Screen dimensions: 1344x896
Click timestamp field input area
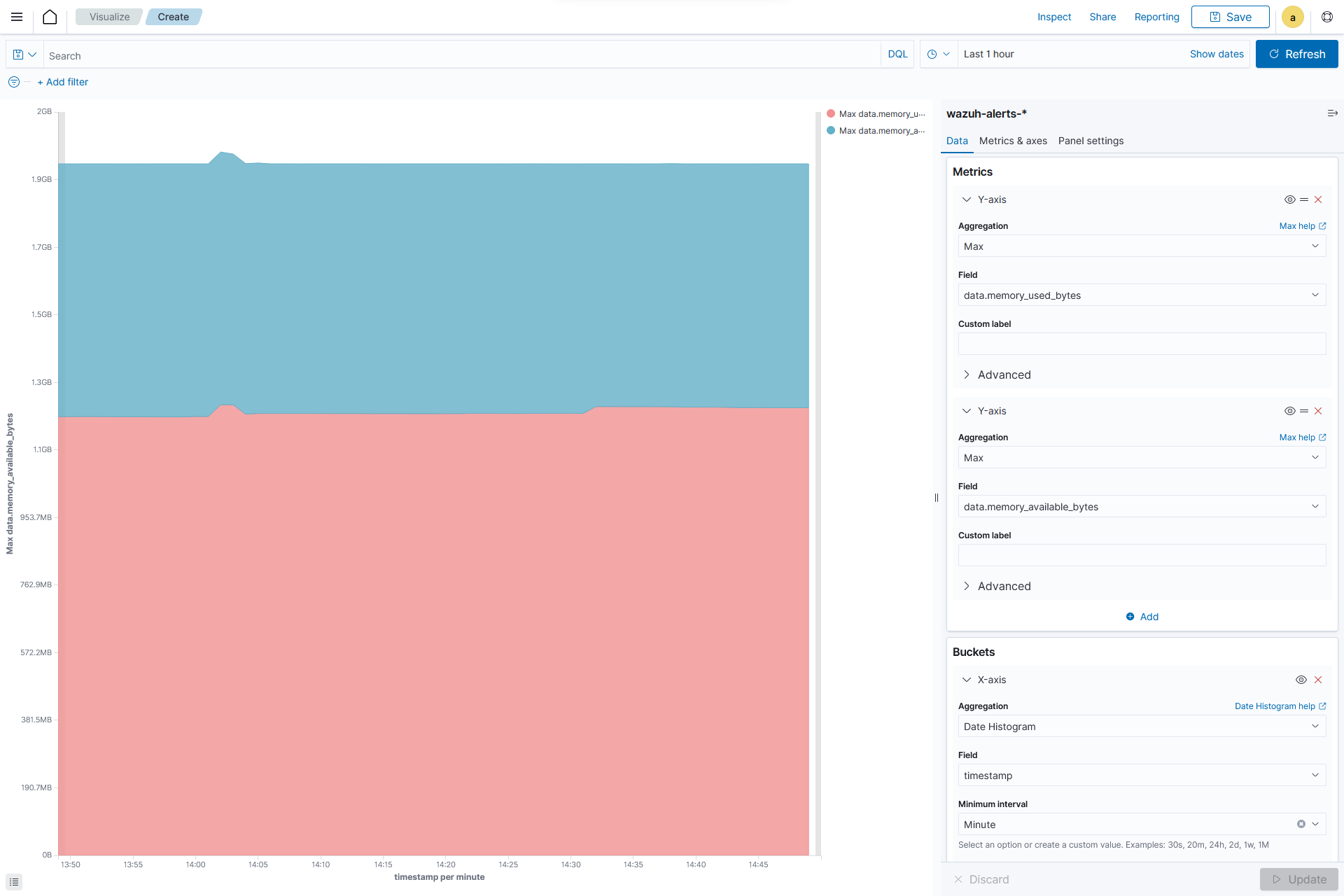1140,775
